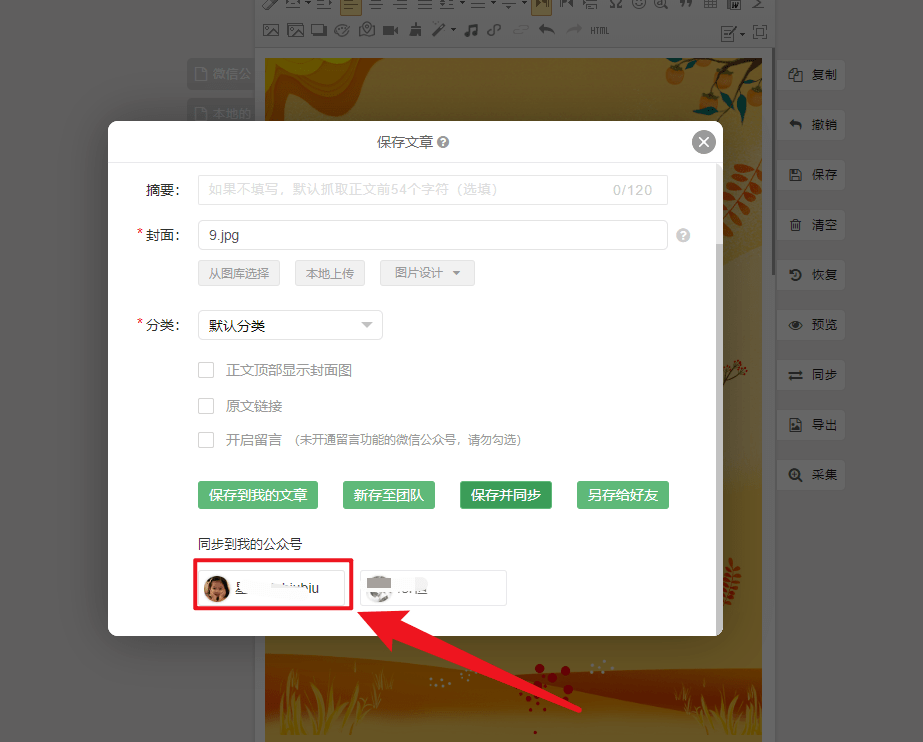923x742 pixels.
Task: Check the 原文链接 option
Action: point(206,406)
